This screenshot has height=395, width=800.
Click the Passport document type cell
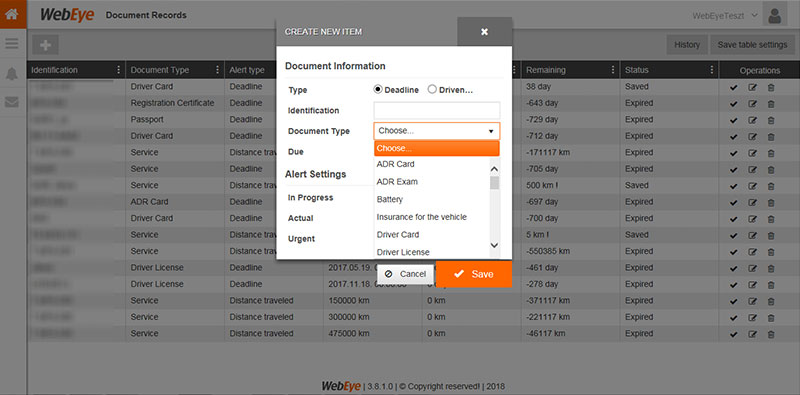click(x=147, y=119)
